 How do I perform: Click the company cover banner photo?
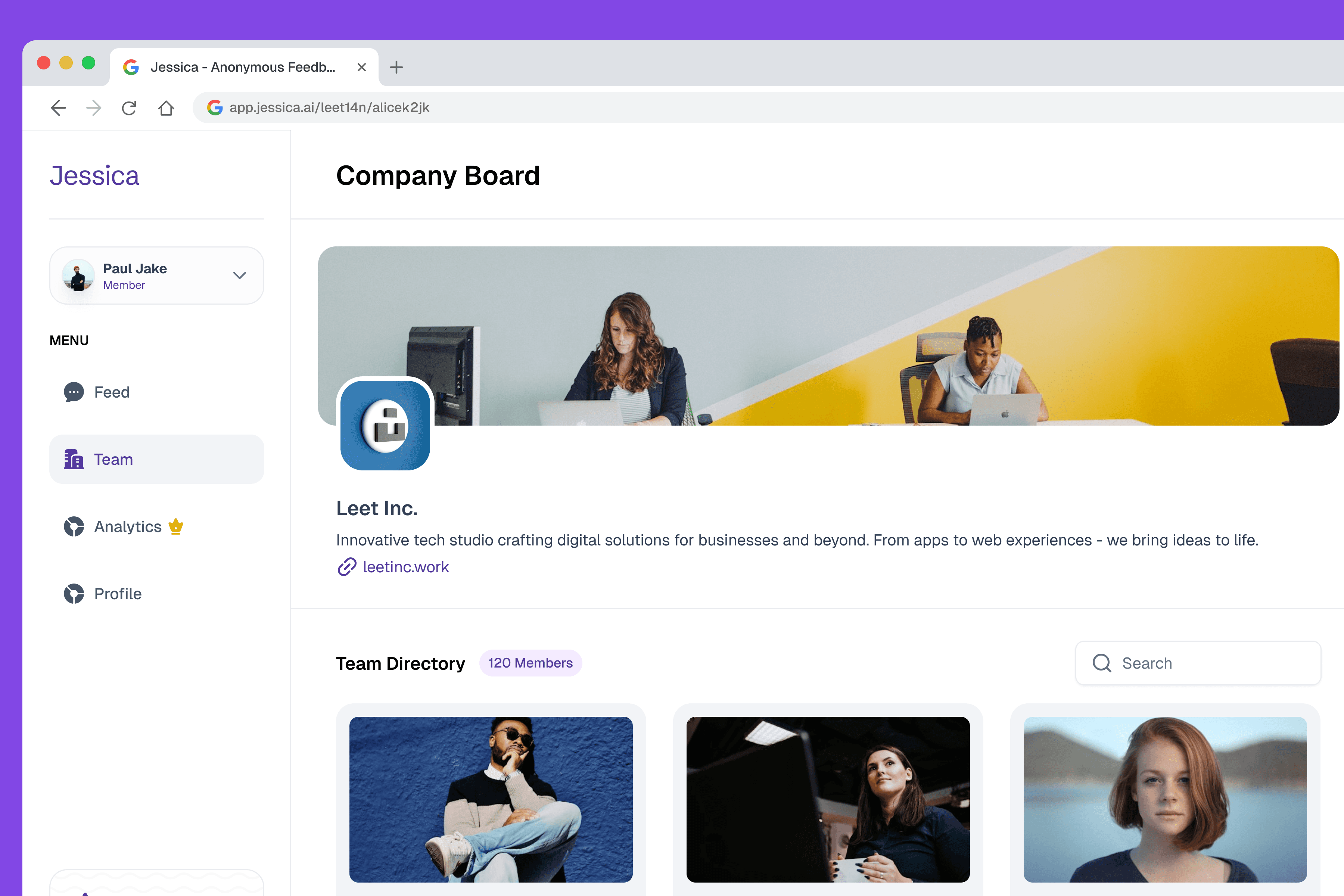coord(828,336)
